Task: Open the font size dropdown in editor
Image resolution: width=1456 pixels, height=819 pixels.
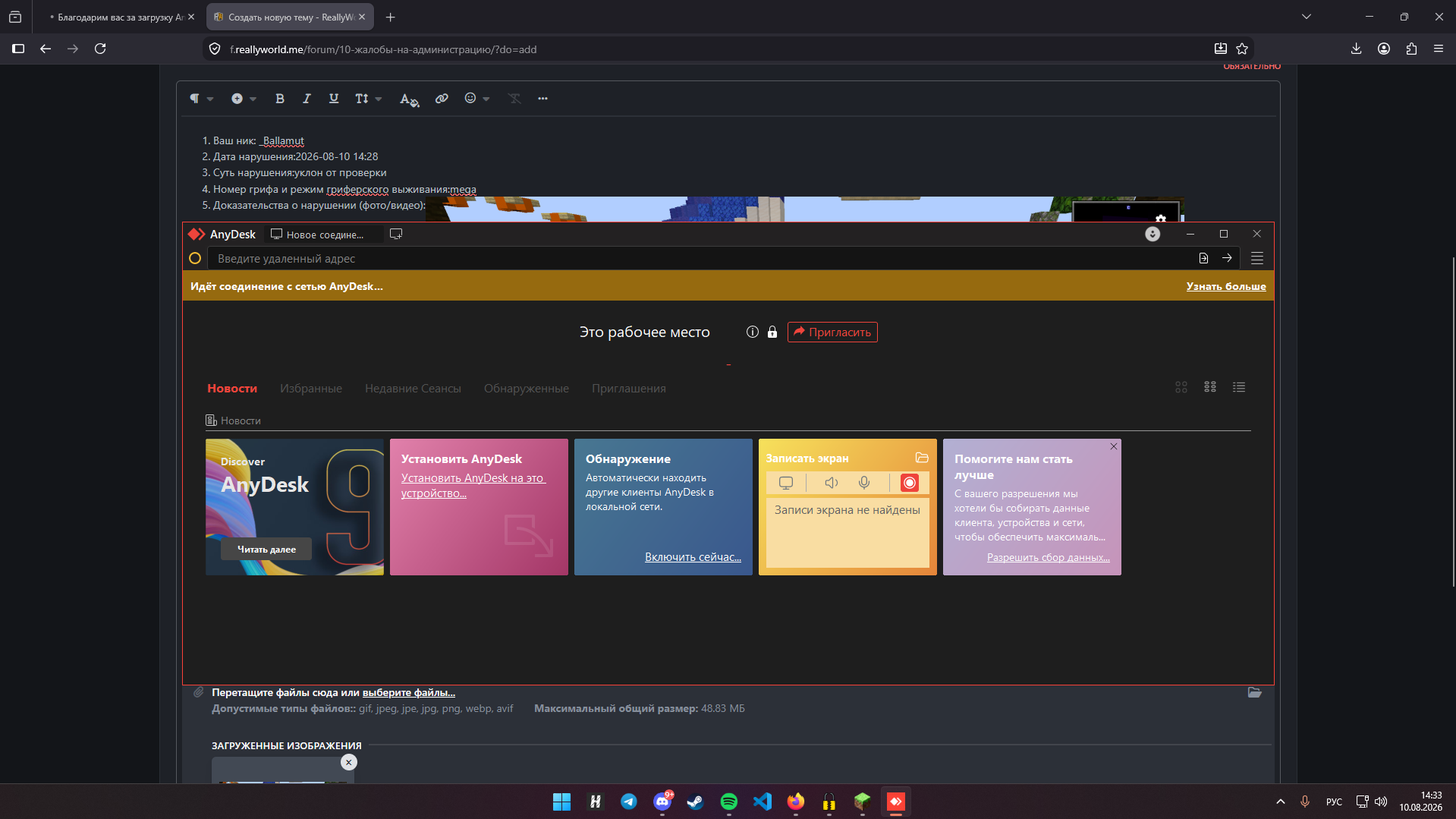Action: 368,99
